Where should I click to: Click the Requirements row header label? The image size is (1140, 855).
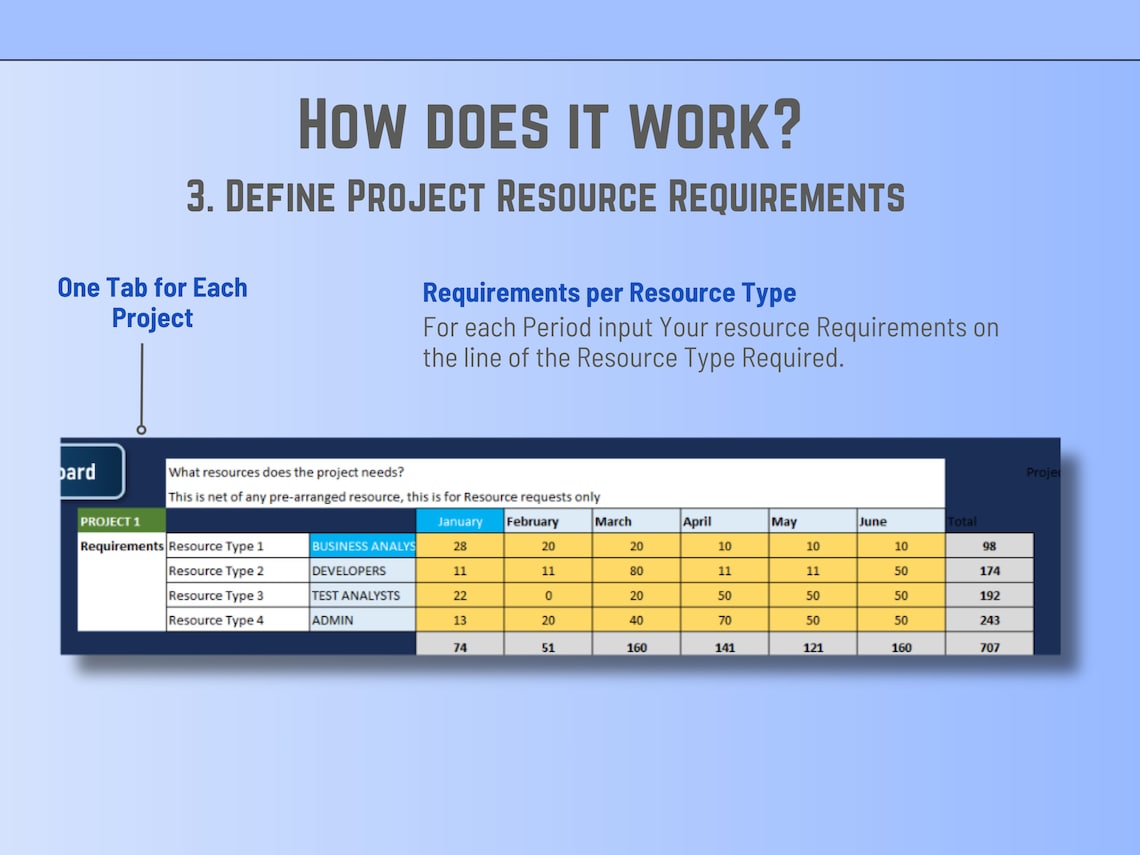click(120, 546)
